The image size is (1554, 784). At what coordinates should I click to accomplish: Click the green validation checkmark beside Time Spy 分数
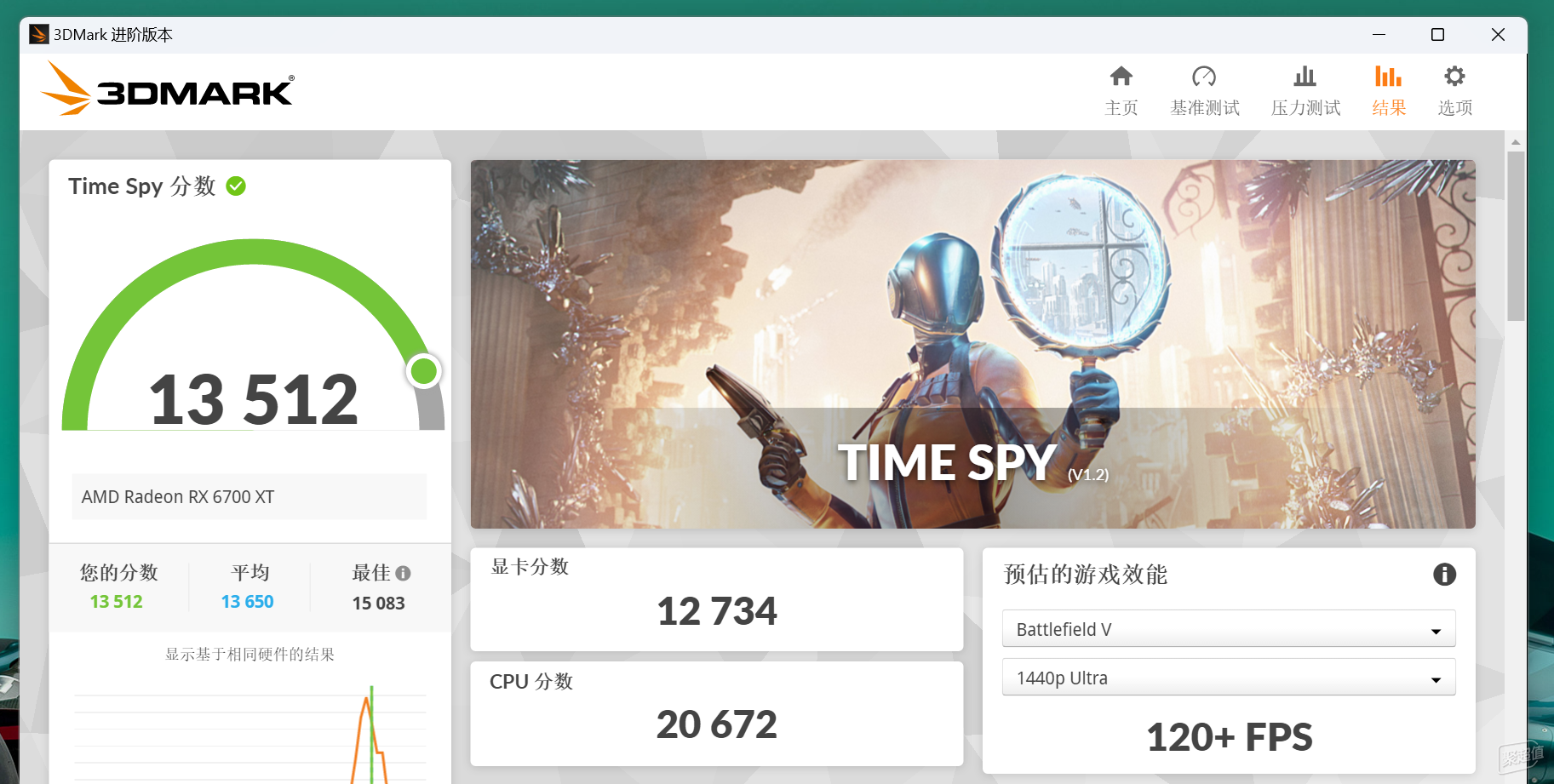point(236,186)
